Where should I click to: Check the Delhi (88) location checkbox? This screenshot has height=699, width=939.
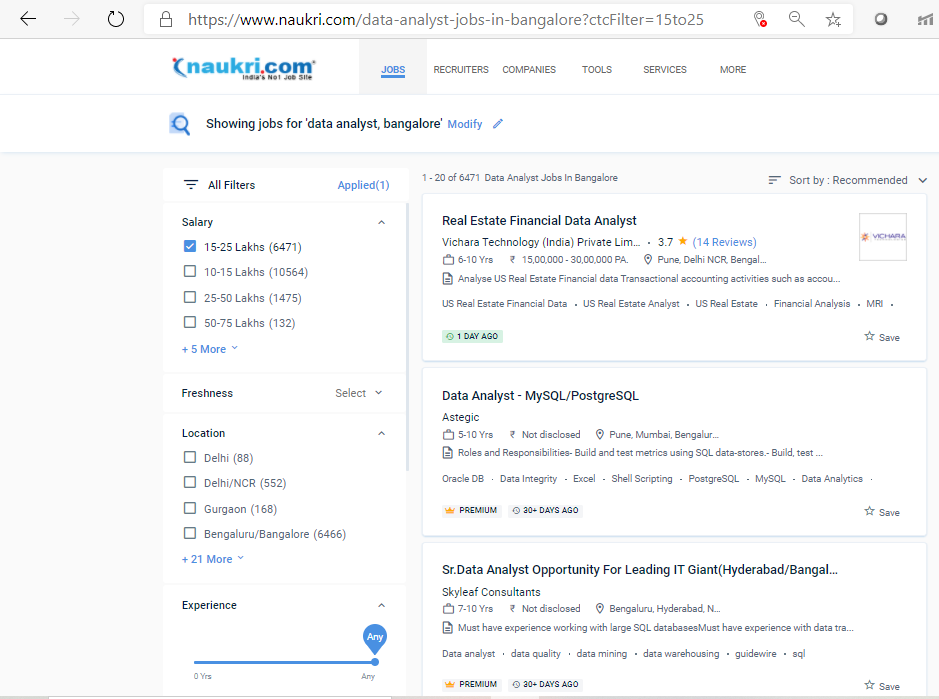[190, 457]
